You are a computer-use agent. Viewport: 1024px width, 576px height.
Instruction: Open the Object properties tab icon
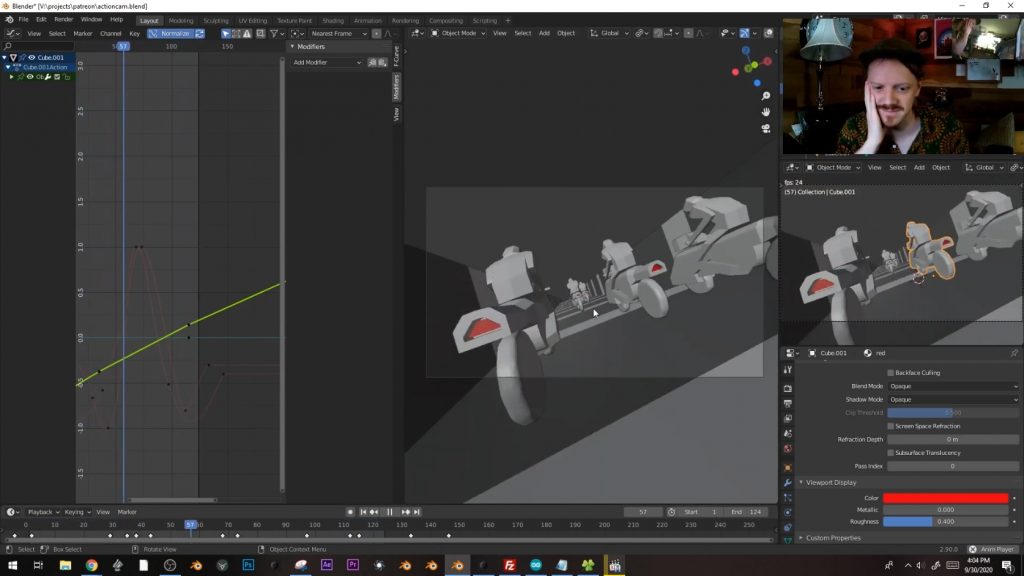(x=788, y=468)
